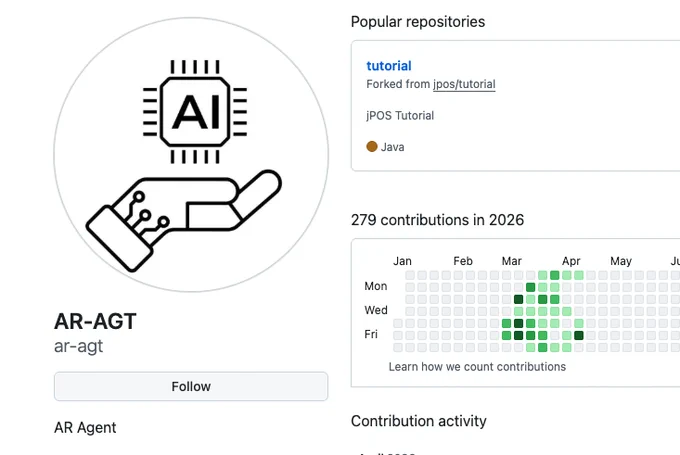Select the only medium green Monday contribution cell

[530, 287]
